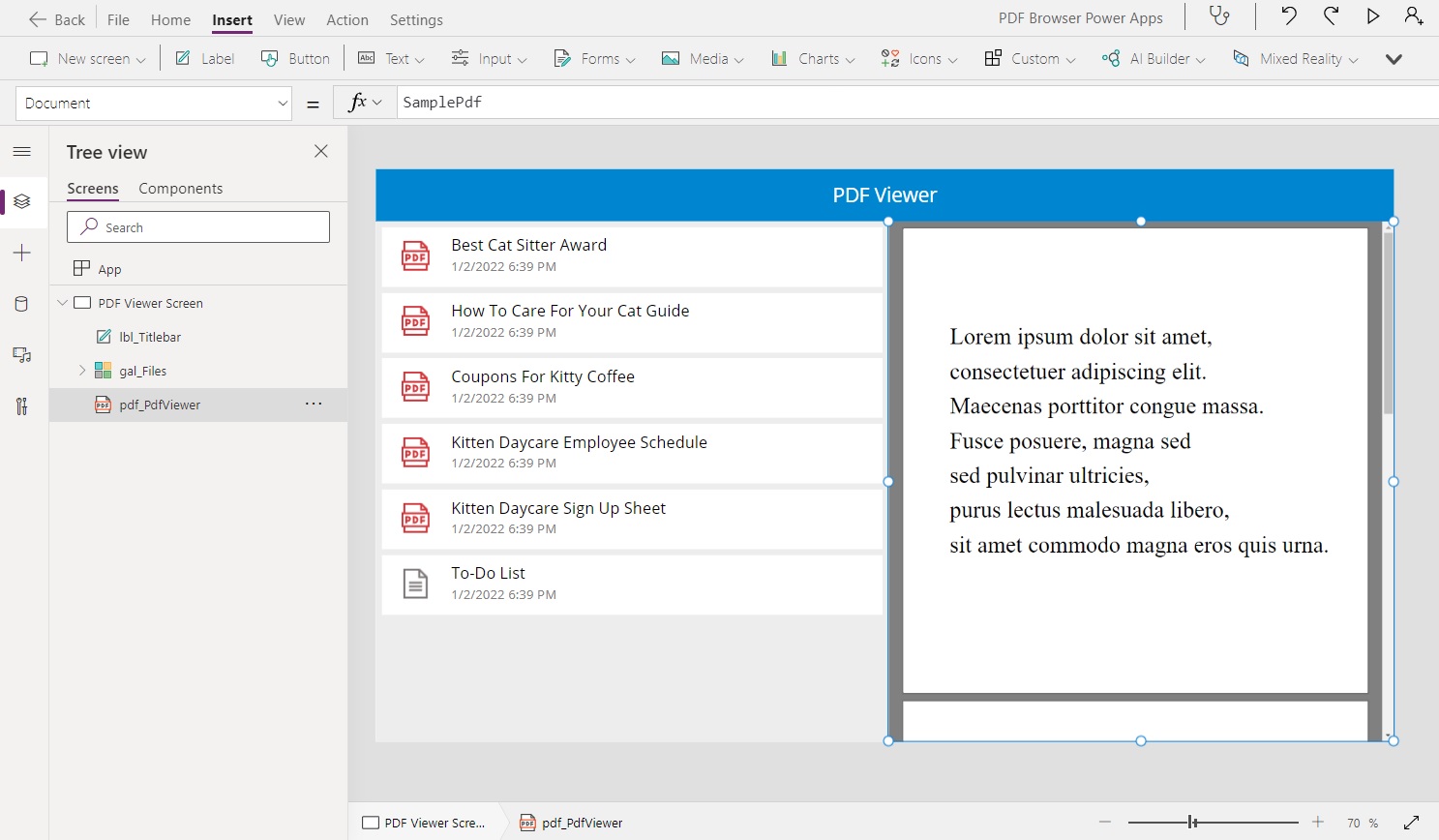
Task: Expand the gal_Files gallery in Tree view
Action: 82,370
